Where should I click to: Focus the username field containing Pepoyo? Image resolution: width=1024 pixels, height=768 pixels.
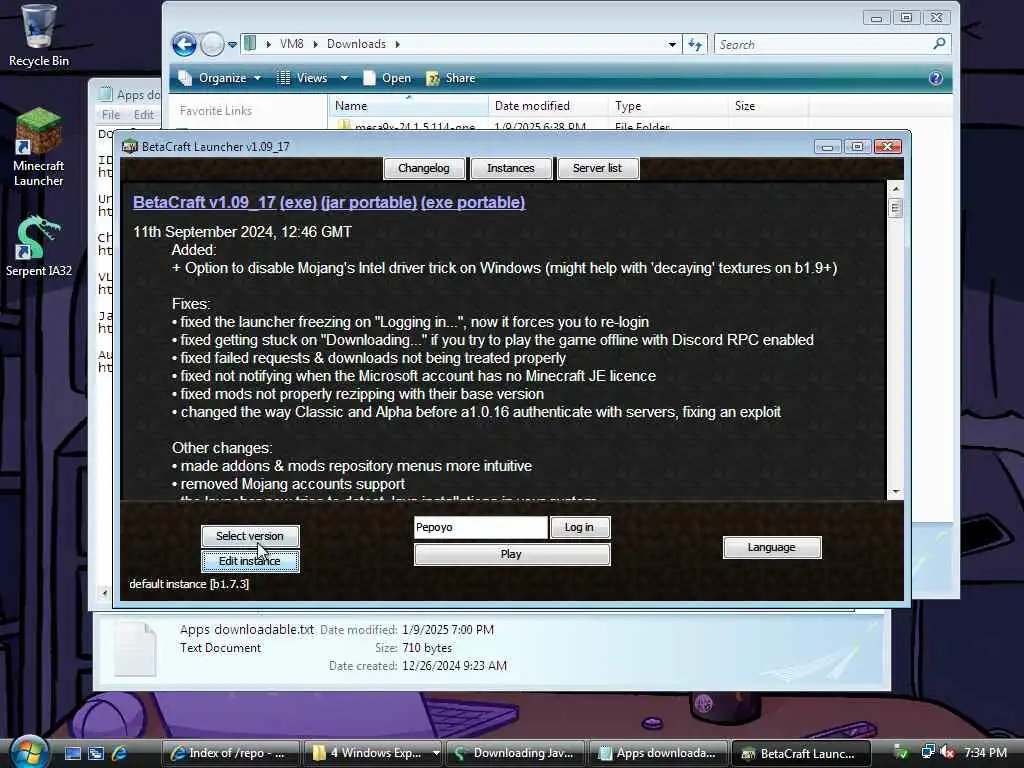point(481,528)
